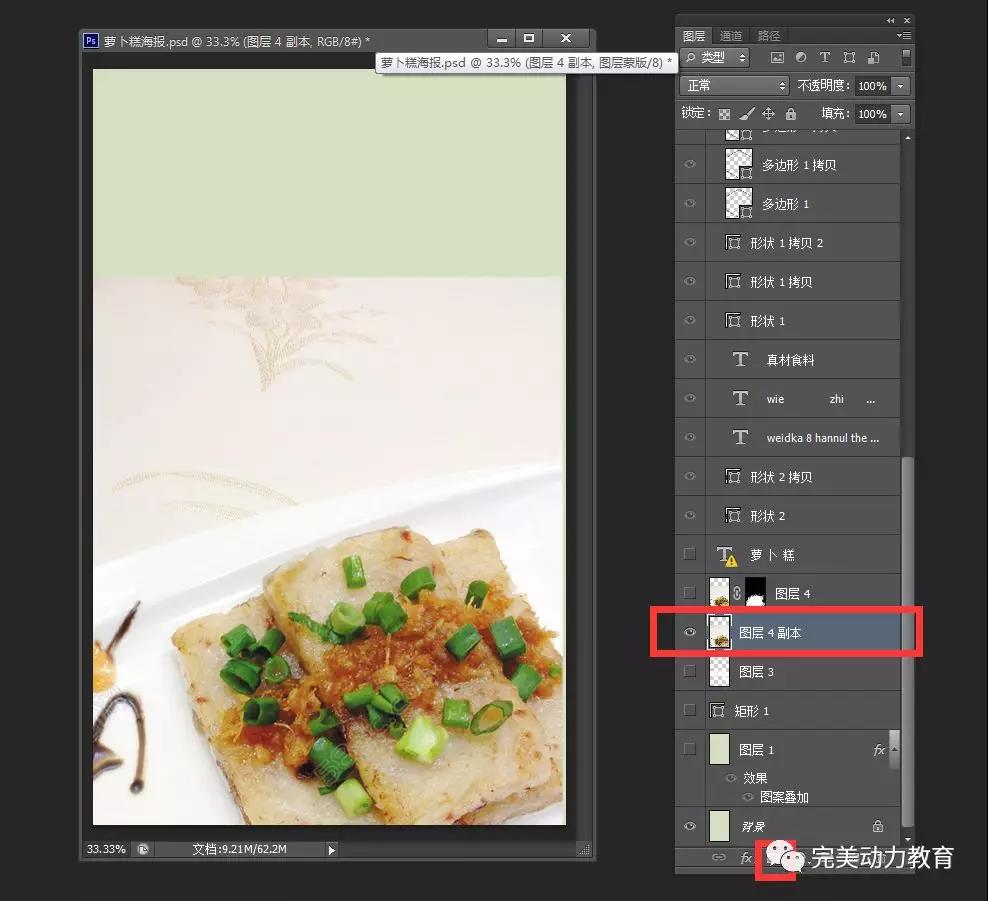988x901 pixels.
Task: Filter layers by smart object icon
Action: (873, 58)
